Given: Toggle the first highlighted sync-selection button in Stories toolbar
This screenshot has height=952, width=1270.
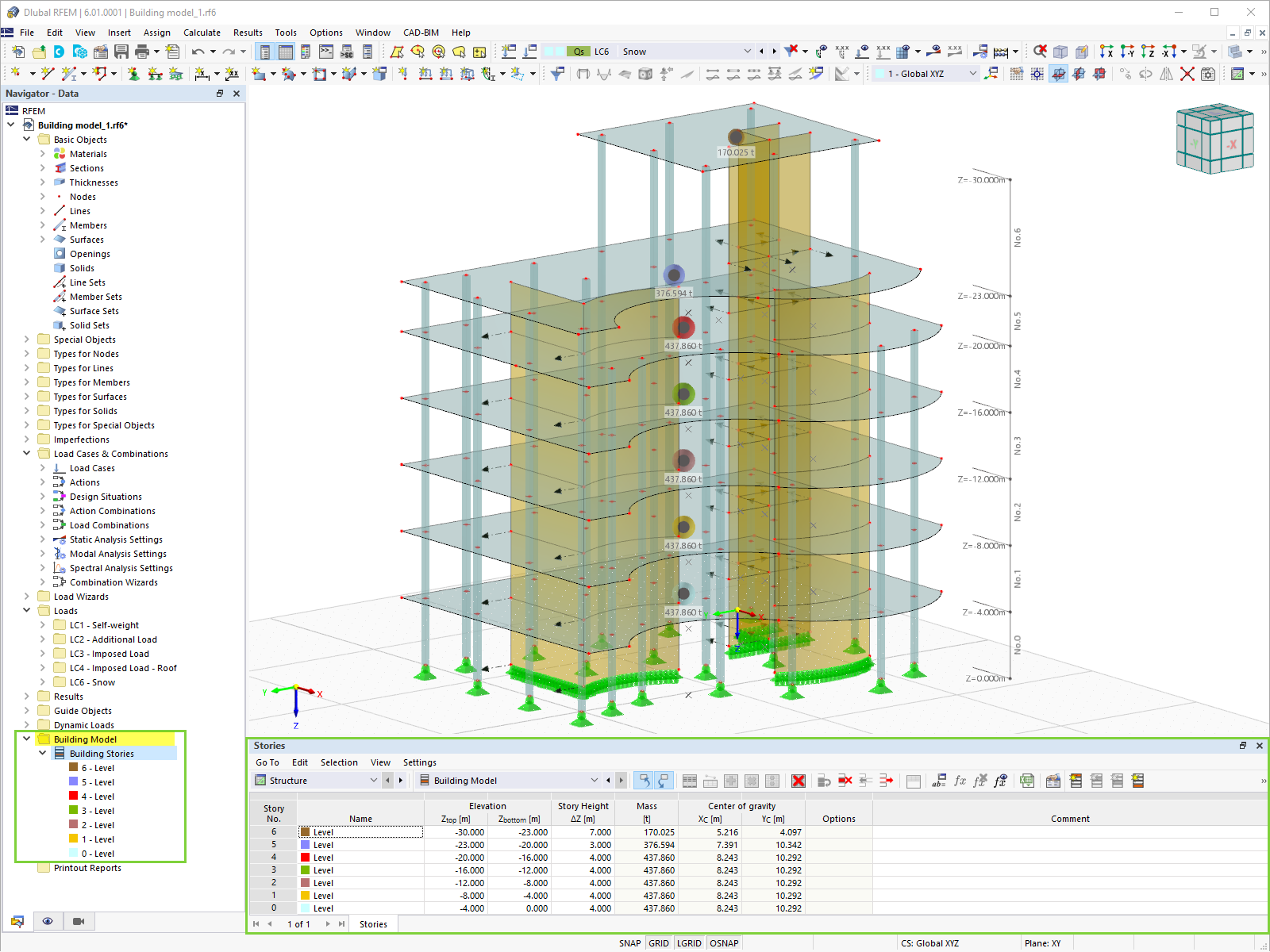Looking at the screenshot, I should pyautogui.click(x=644, y=781).
